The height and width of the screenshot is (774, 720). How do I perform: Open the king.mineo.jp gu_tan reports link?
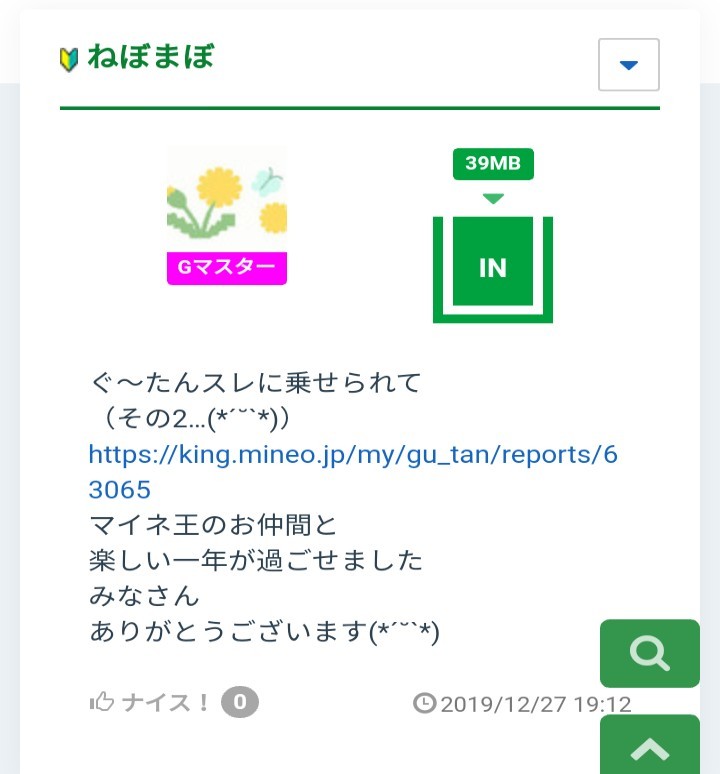point(353,454)
